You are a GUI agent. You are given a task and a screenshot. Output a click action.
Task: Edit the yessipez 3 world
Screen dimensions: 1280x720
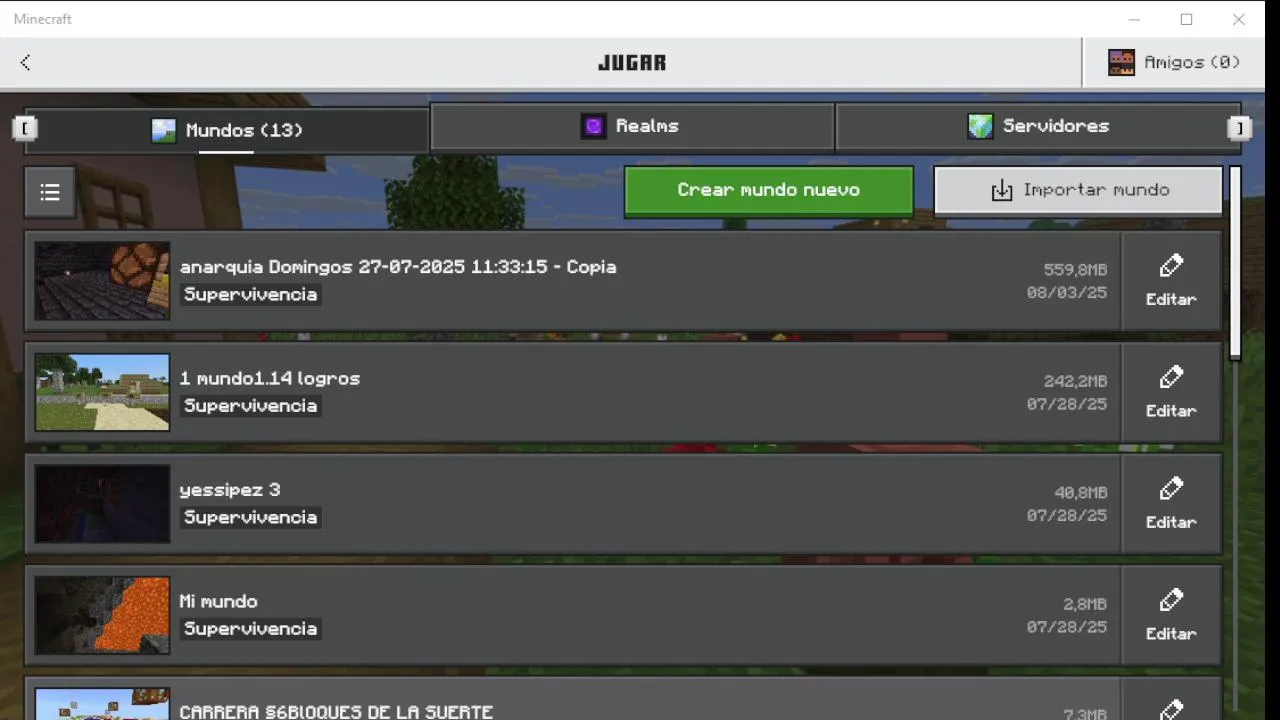coord(1171,504)
